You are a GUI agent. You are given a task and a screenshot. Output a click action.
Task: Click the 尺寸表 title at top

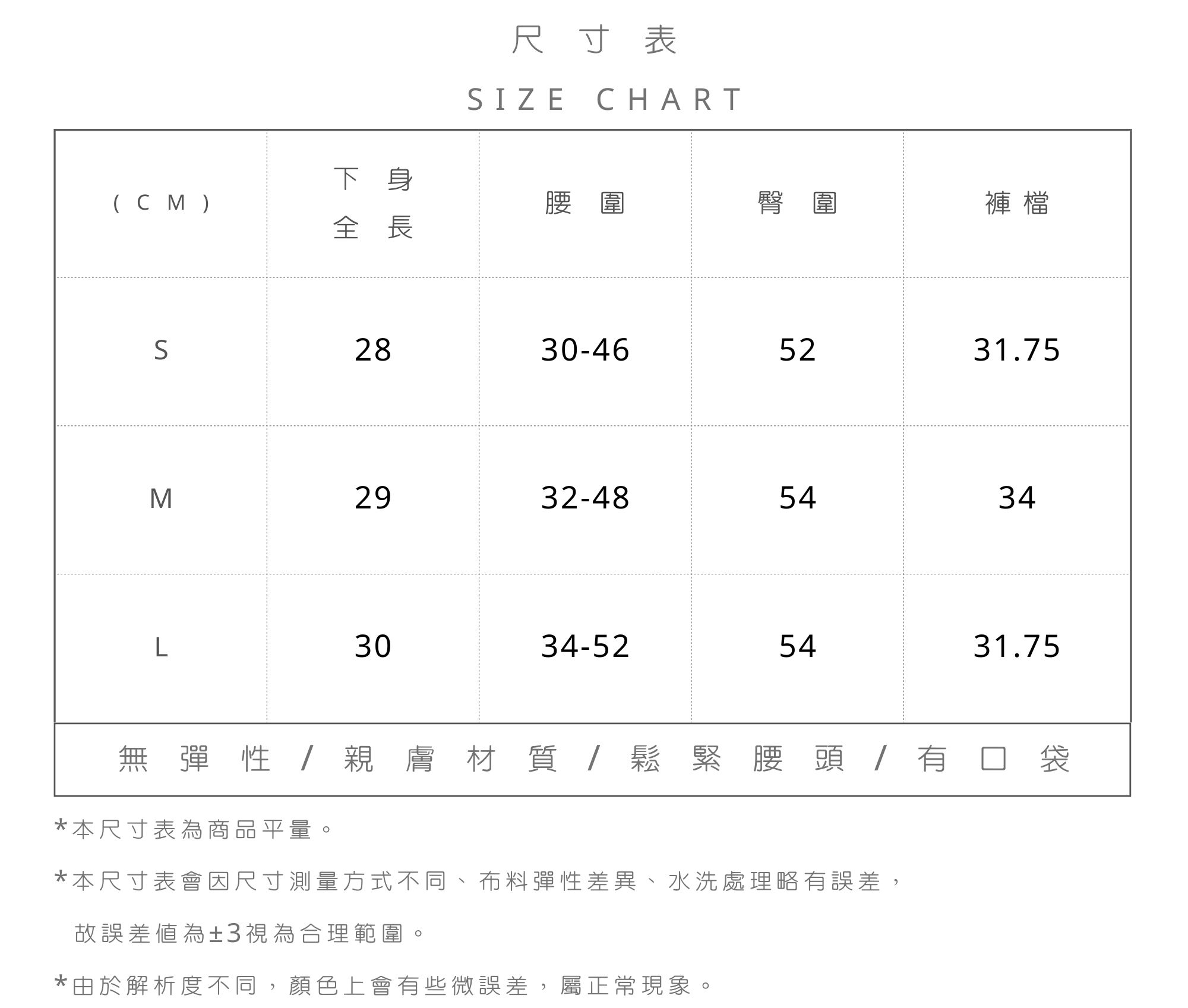click(x=594, y=40)
